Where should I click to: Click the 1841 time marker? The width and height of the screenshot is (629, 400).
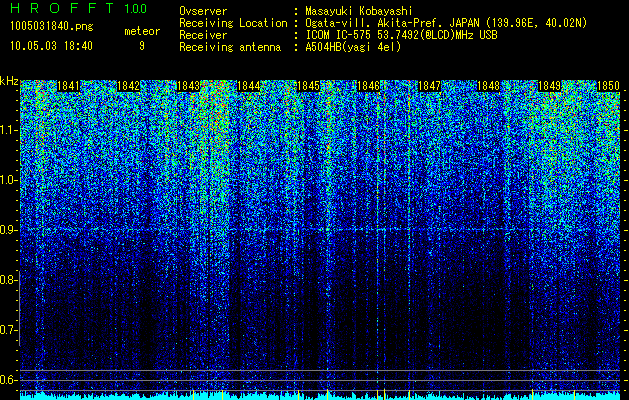(x=69, y=86)
